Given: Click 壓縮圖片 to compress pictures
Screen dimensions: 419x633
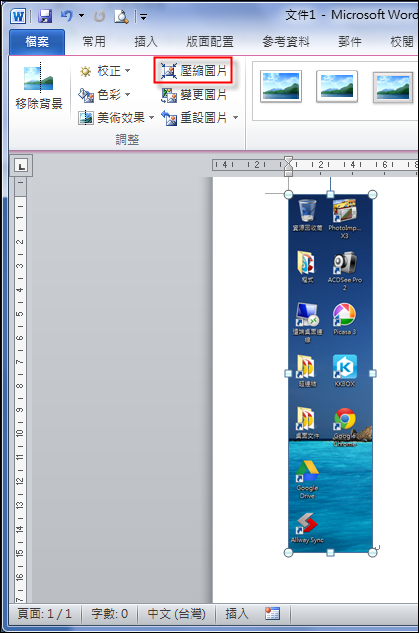Looking at the screenshot, I should tap(193, 71).
